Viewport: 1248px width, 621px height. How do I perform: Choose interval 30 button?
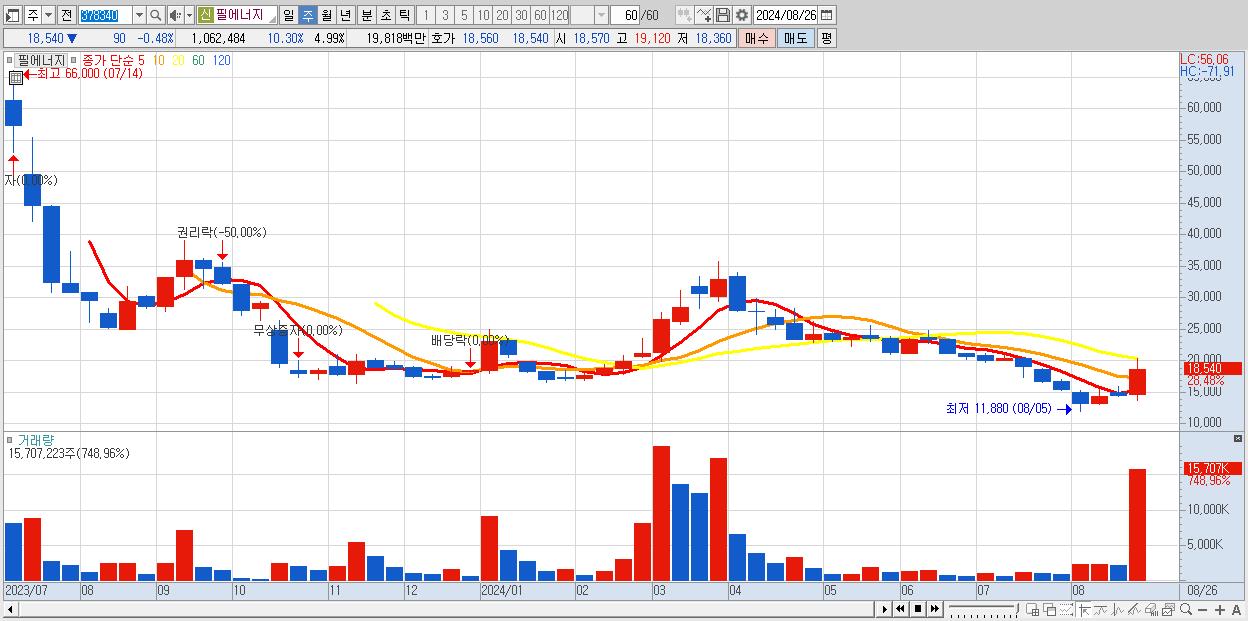click(x=520, y=15)
